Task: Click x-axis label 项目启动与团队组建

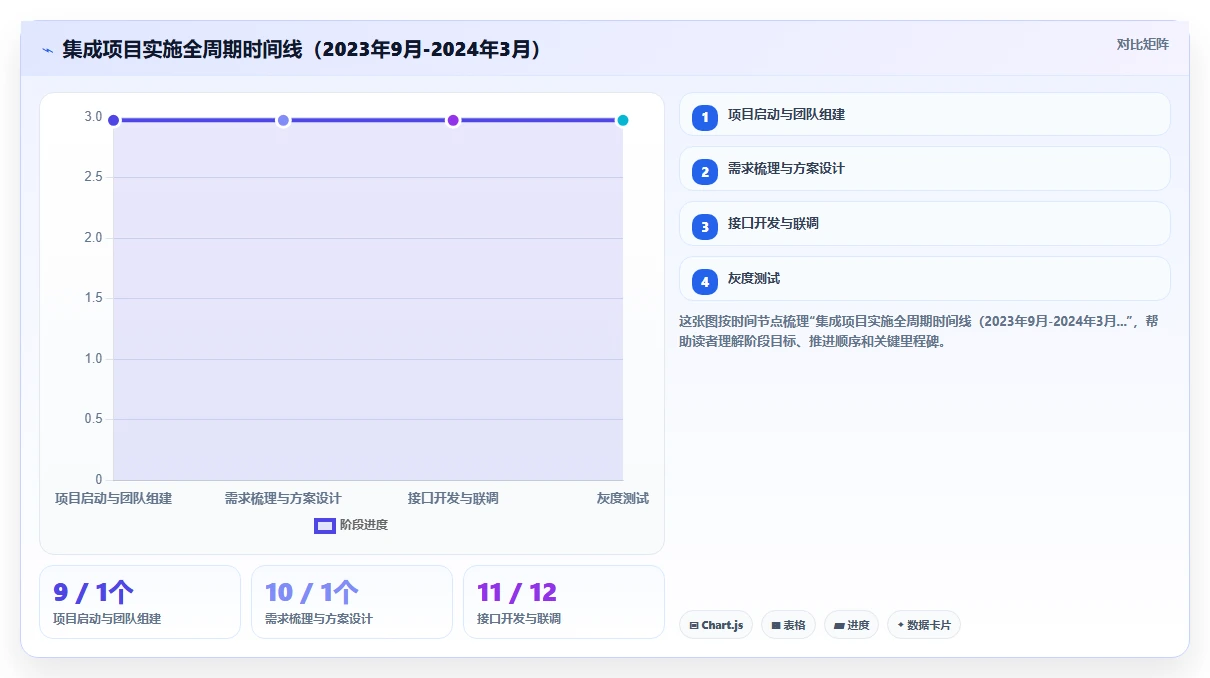Action: click(x=113, y=498)
